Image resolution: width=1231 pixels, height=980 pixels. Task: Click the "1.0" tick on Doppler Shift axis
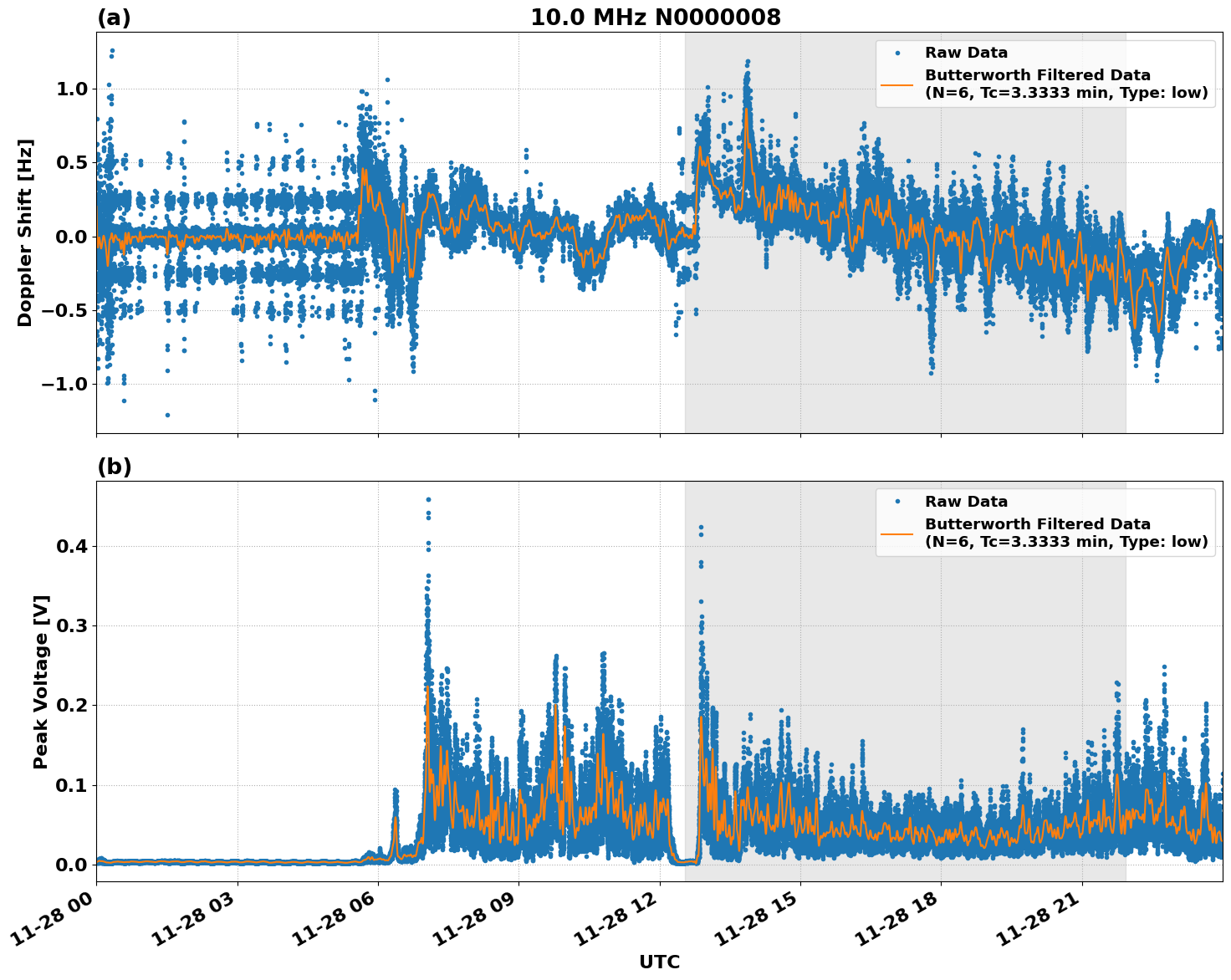[72, 89]
